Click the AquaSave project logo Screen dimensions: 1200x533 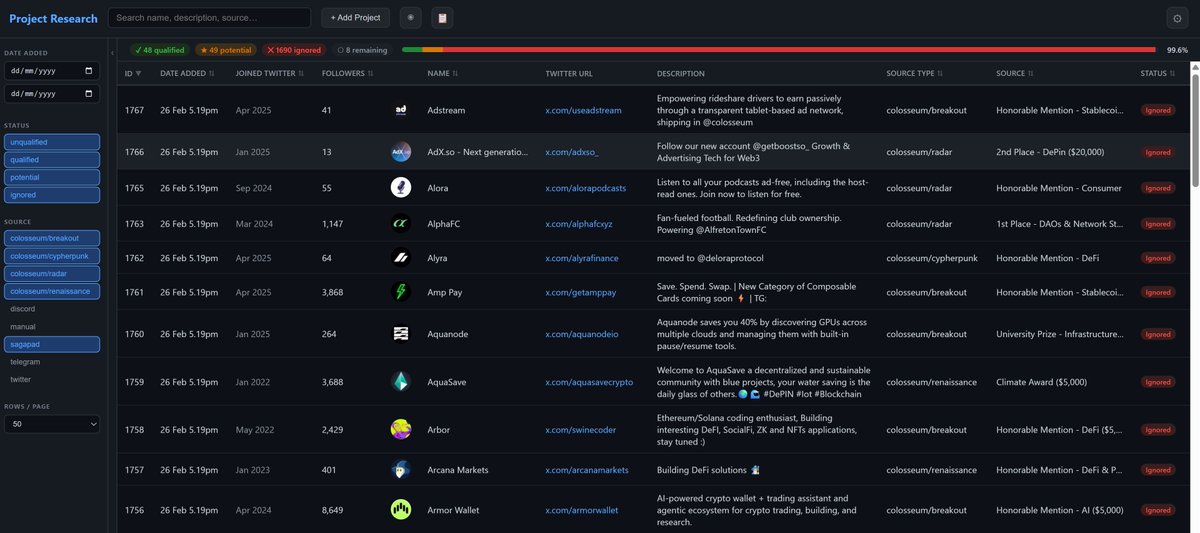401,382
